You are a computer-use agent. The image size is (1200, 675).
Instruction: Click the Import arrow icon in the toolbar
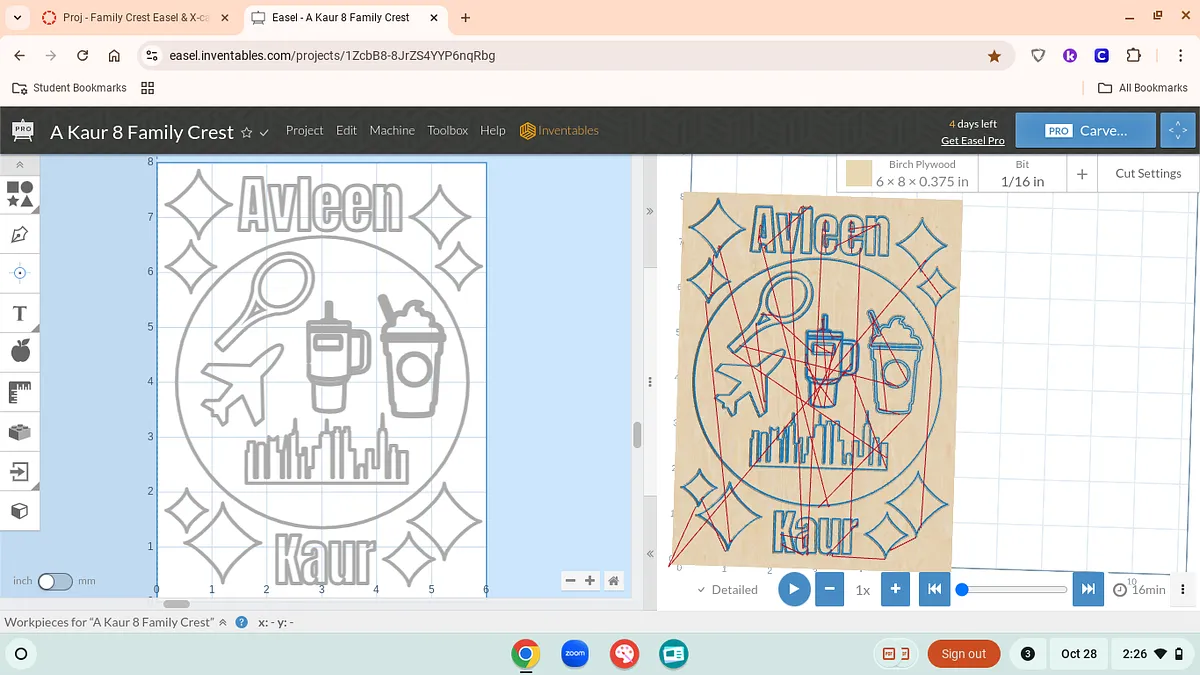[20, 471]
